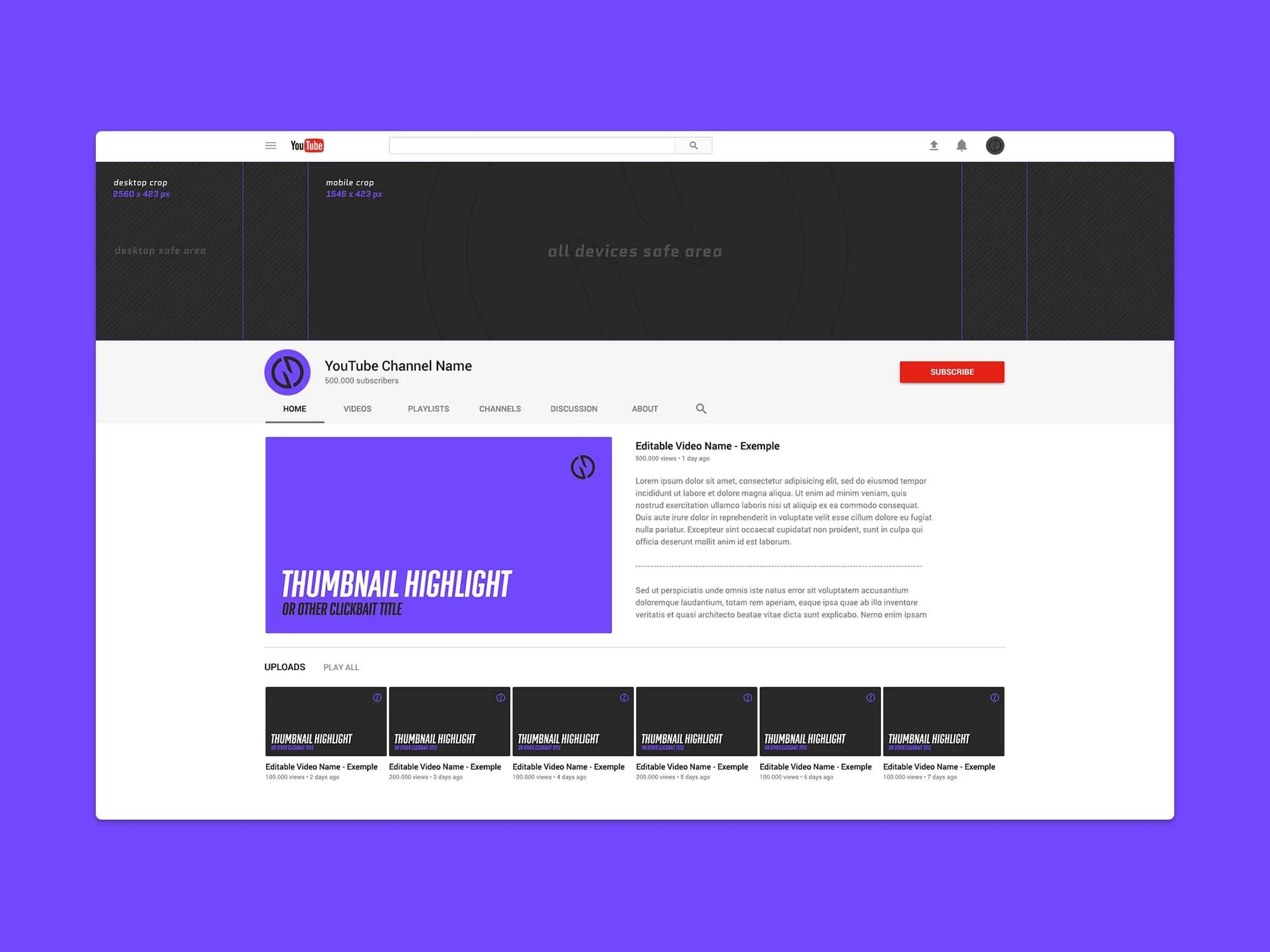1270x952 pixels.
Task: Click the search icon in channel tabs
Action: [700, 408]
